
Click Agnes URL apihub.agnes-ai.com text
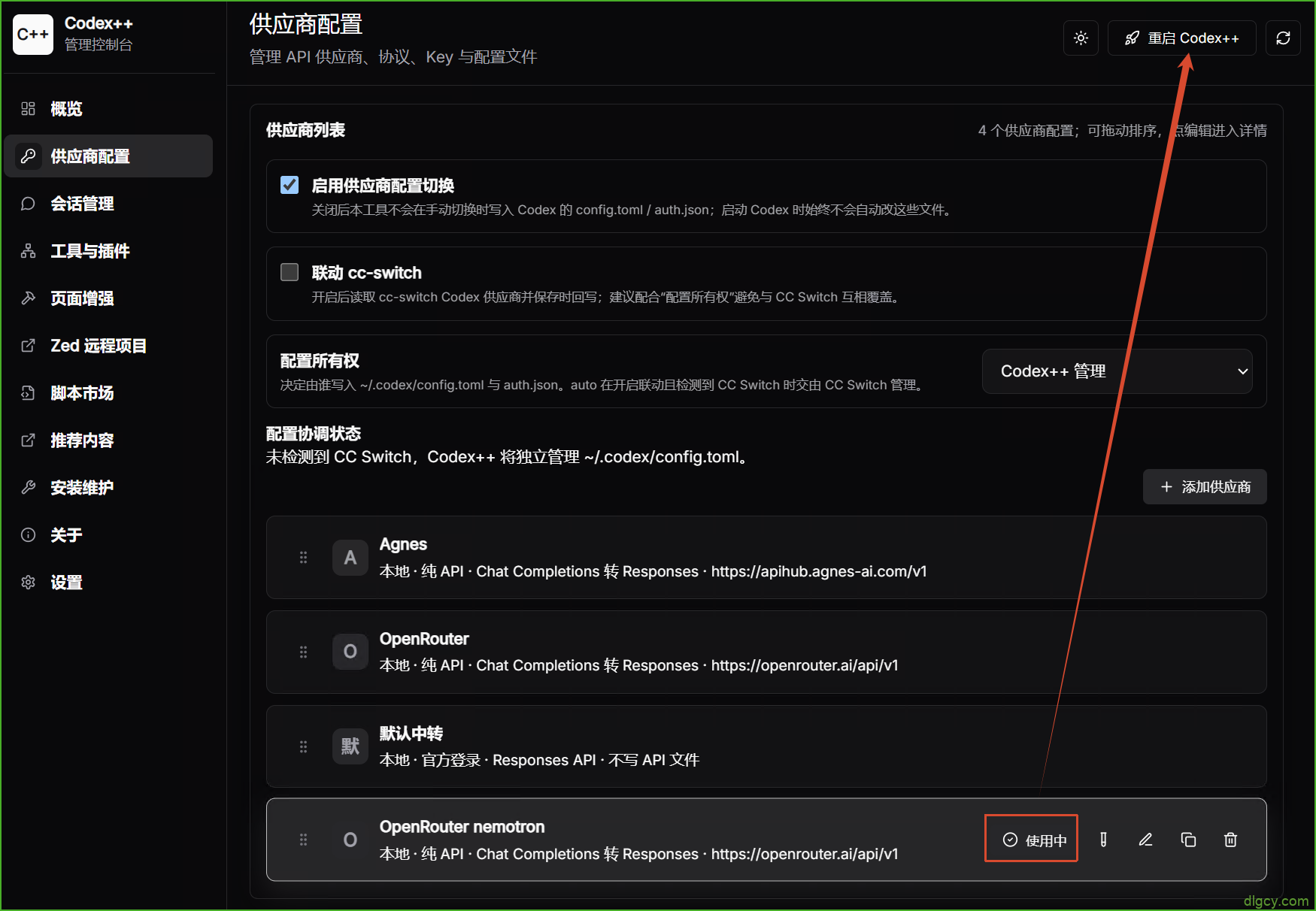819,571
